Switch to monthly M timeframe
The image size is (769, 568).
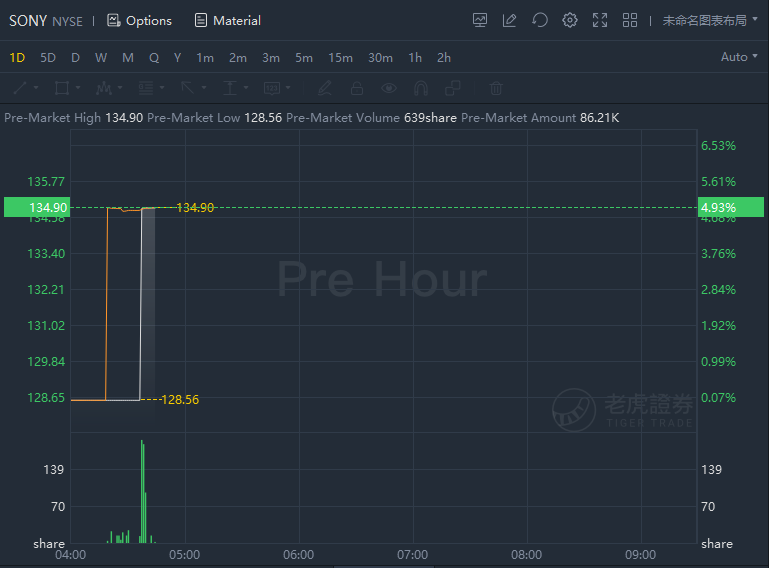(x=128, y=58)
